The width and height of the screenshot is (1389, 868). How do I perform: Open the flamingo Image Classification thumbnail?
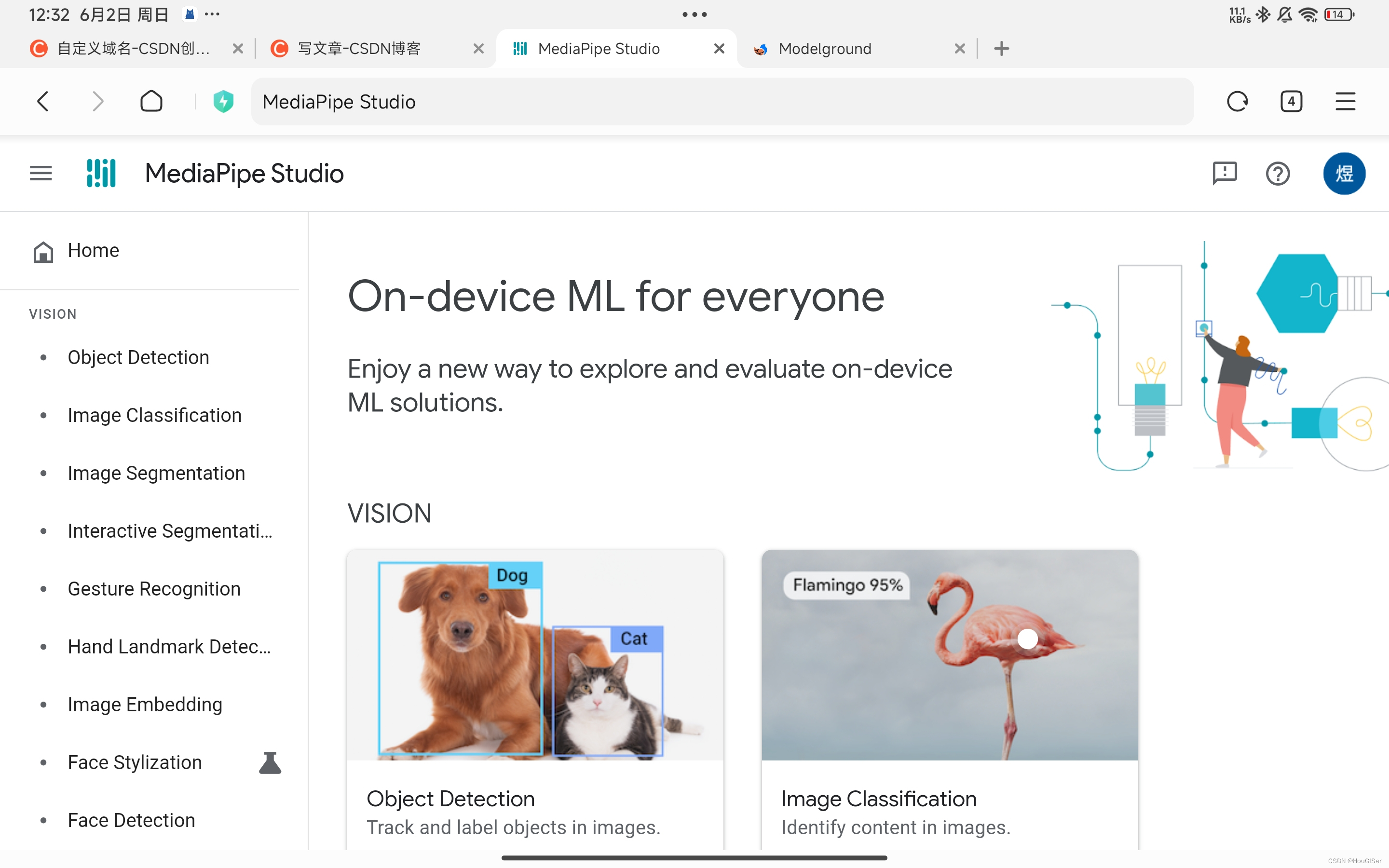(x=950, y=655)
